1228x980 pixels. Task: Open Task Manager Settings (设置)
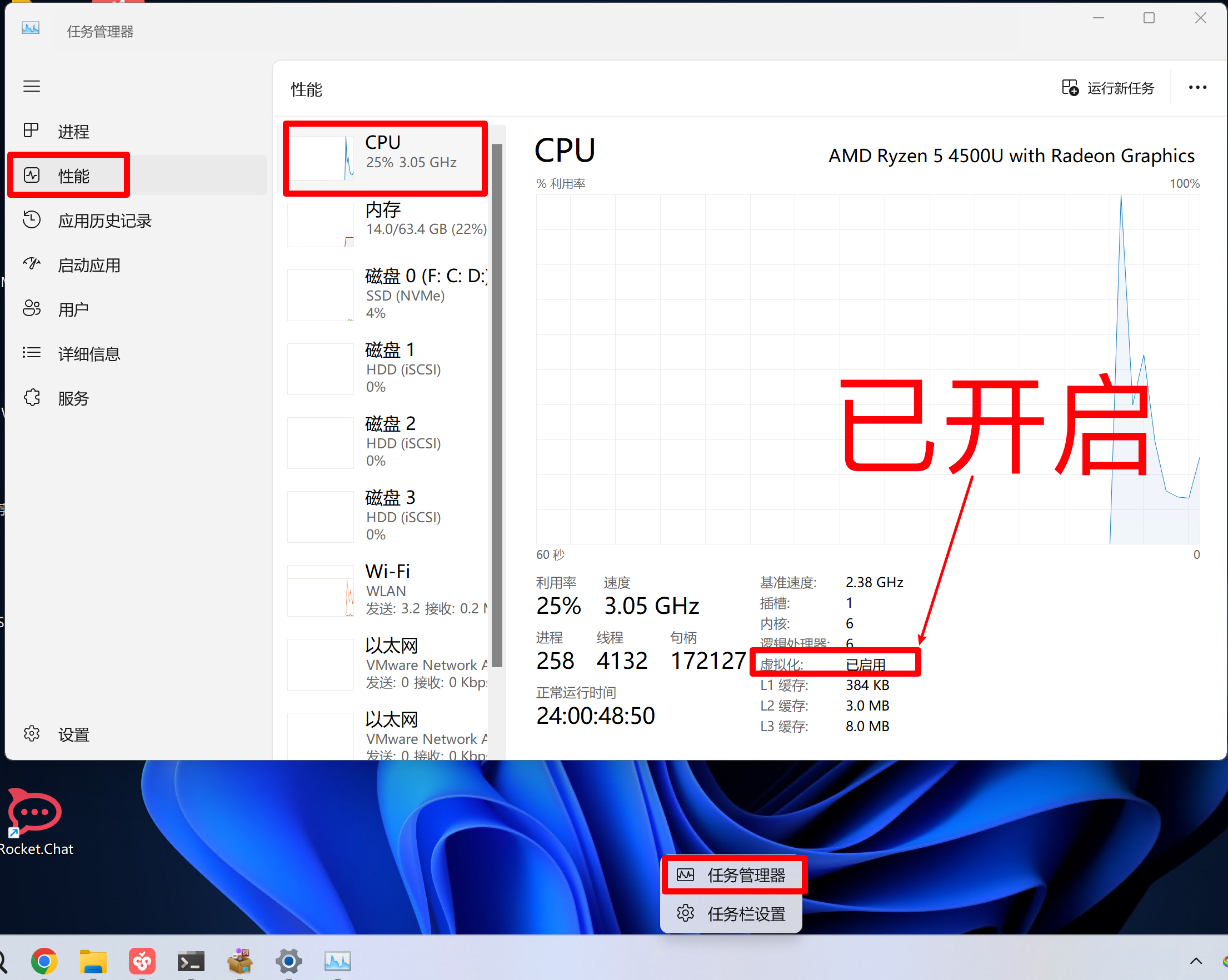tap(73, 734)
